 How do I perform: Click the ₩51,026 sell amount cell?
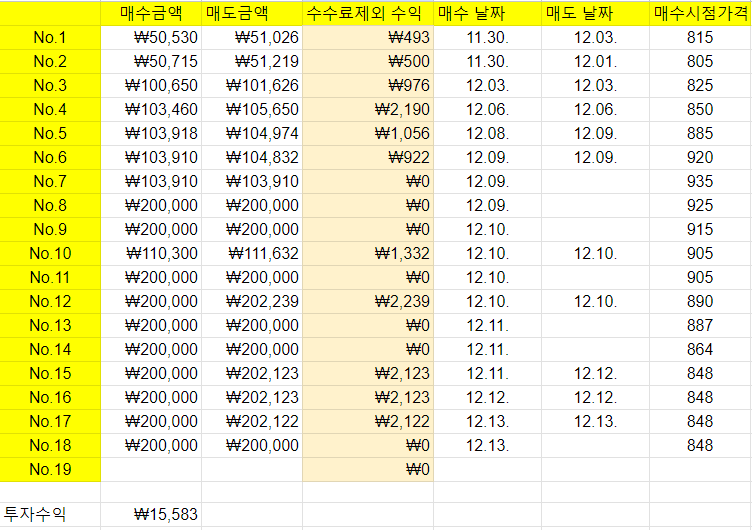click(252, 37)
